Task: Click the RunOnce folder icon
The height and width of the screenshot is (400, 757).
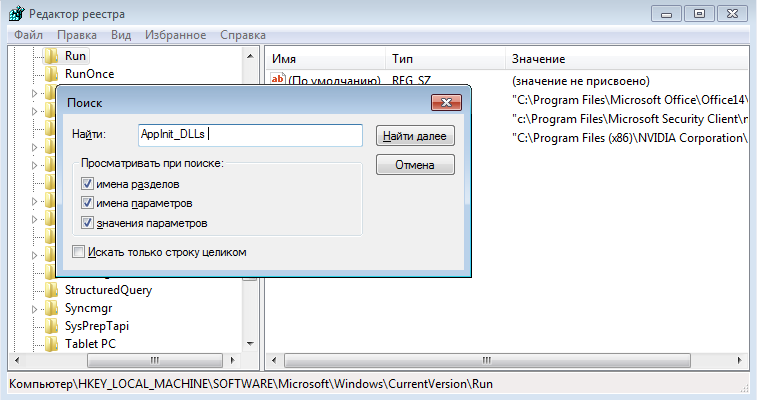Action: point(52,74)
